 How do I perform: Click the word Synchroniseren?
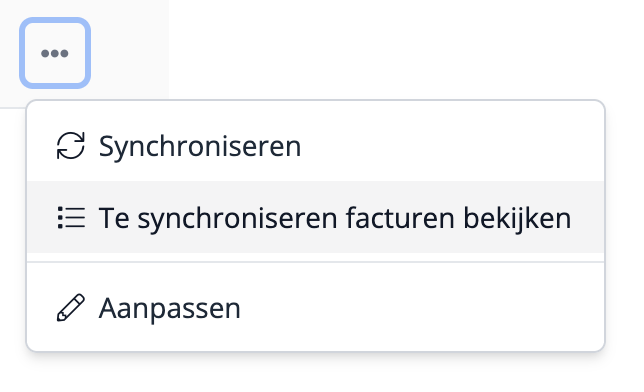click(200, 147)
